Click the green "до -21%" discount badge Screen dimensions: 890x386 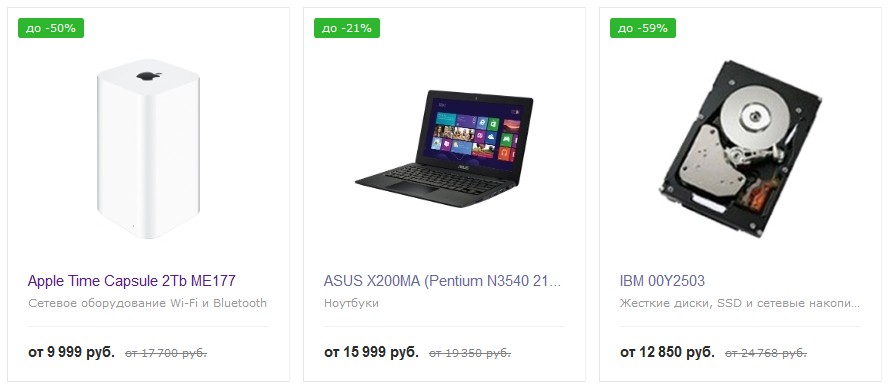(347, 28)
